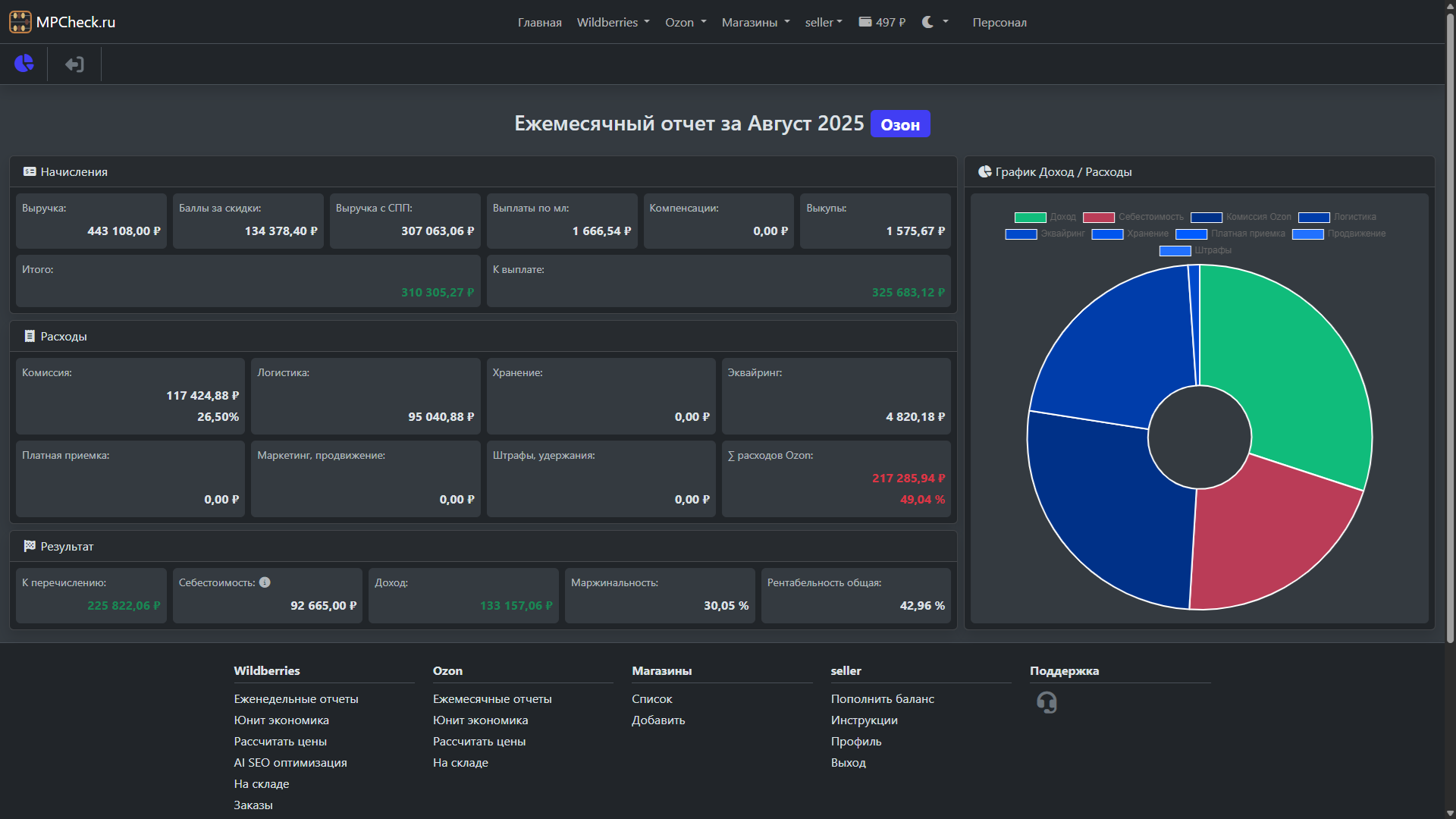Click the Логистика value 95 040,88 ₽
Image resolution: width=1456 pixels, height=819 pixels.
coord(441,416)
